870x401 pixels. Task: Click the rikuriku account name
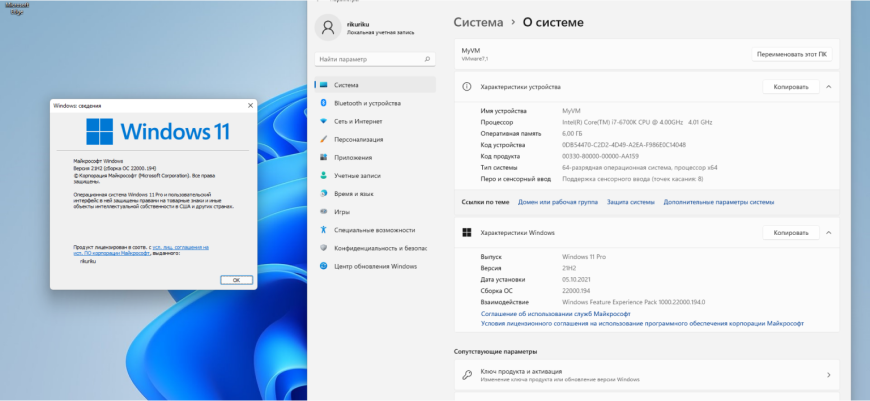[x=358, y=24]
